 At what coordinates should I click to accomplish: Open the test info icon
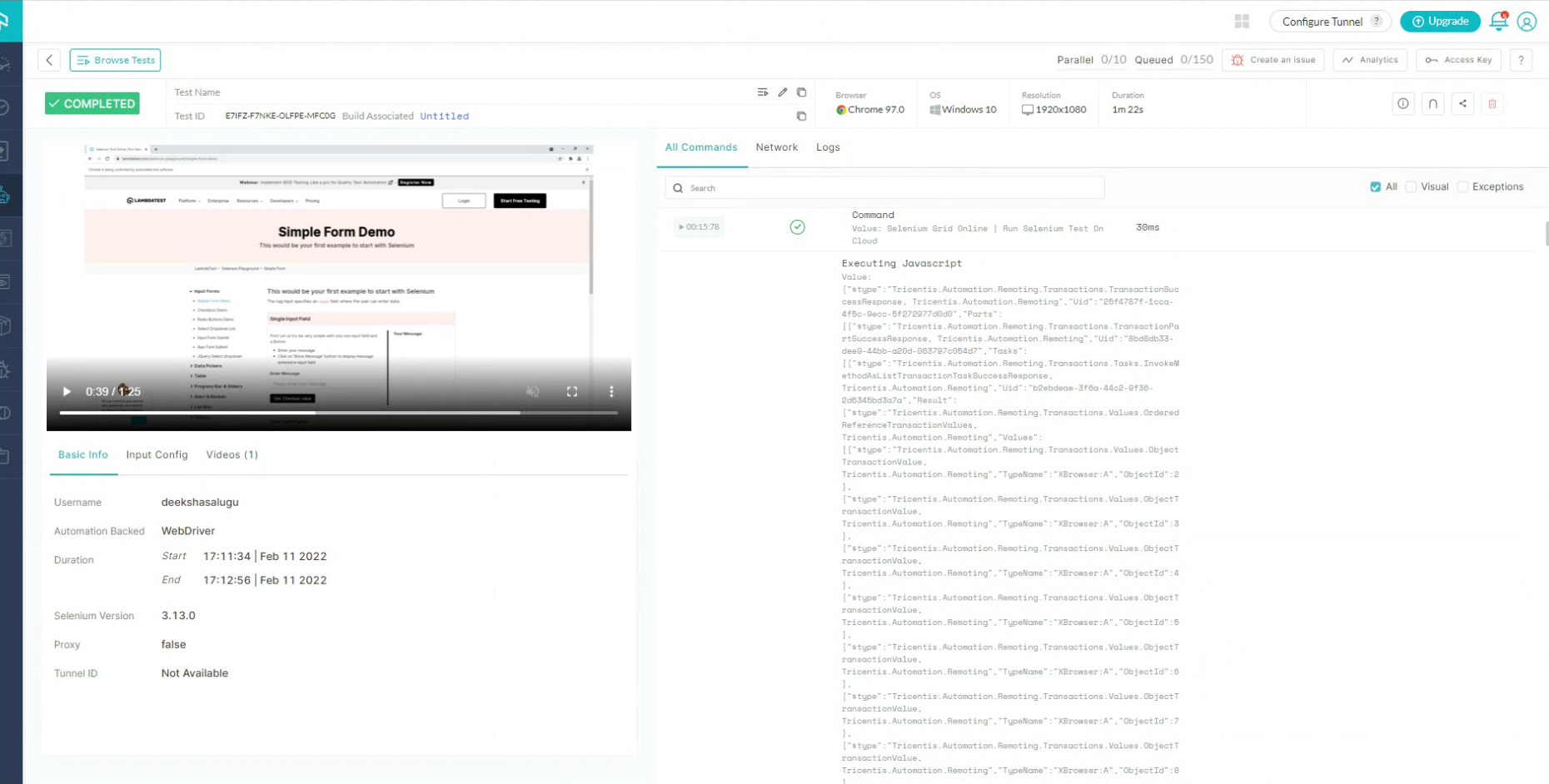[1403, 104]
